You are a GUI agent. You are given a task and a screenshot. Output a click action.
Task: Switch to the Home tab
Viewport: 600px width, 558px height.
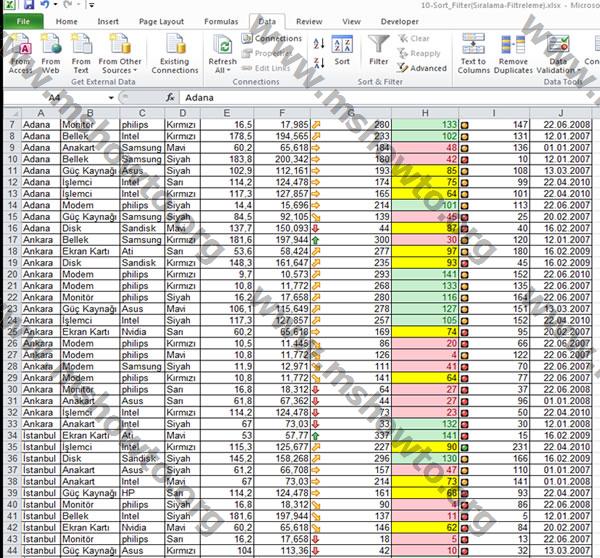tap(67, 21)
